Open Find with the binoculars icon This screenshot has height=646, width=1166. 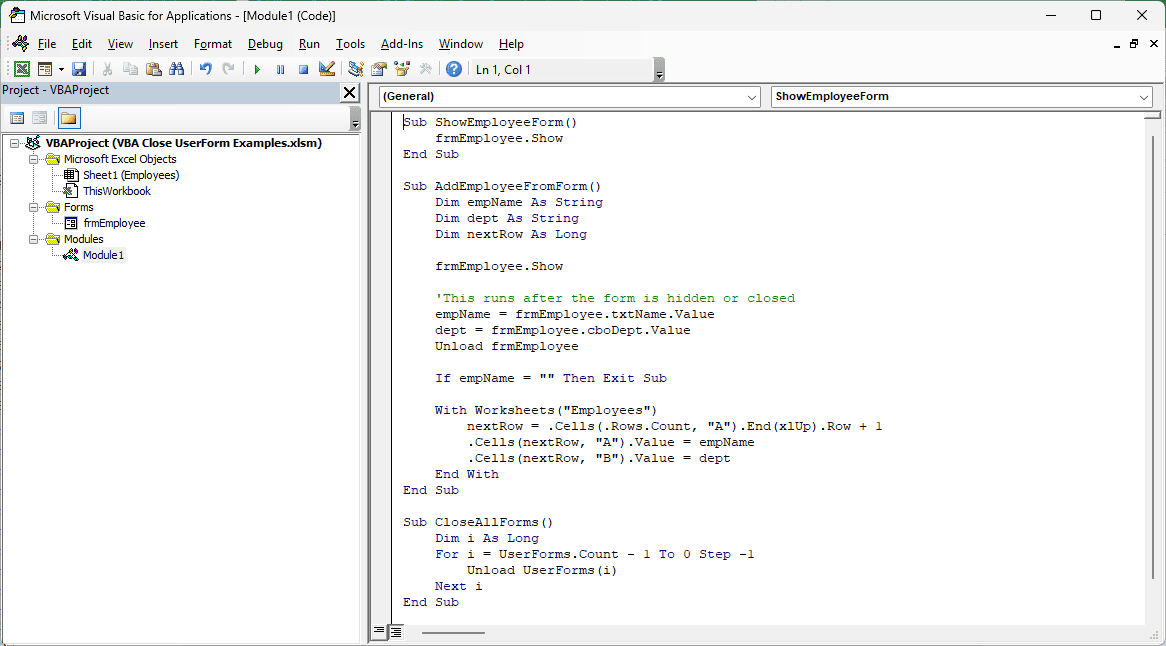(176, 69)
